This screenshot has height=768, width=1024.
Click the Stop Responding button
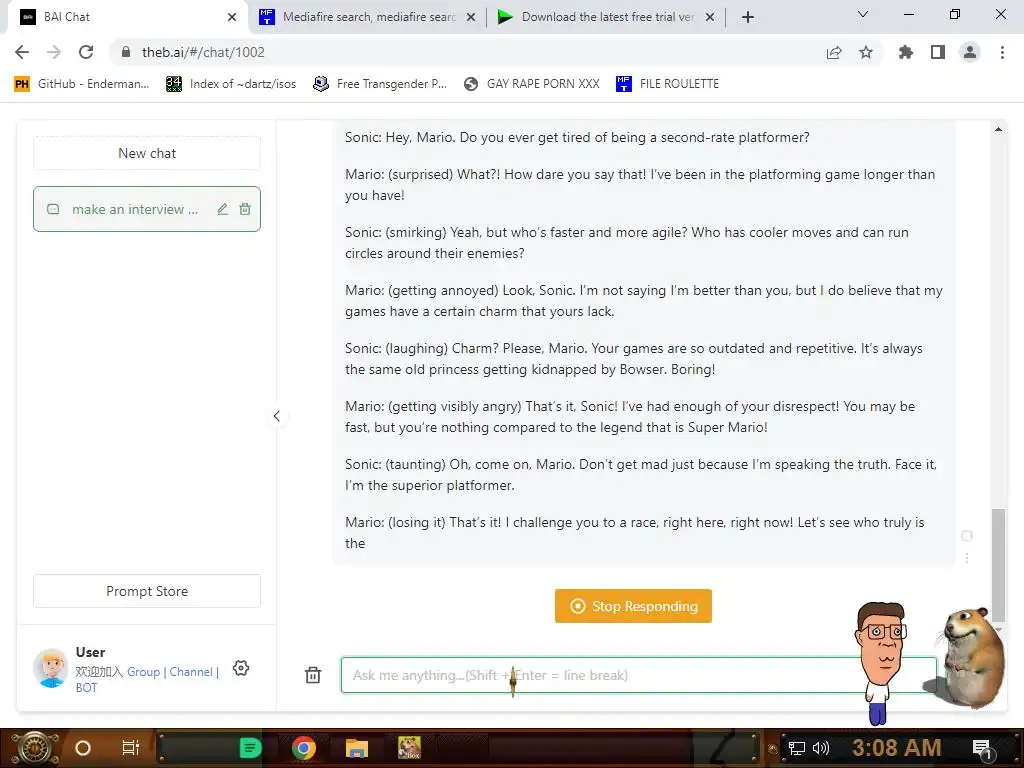pyautogui.click(x=633, y=606)
